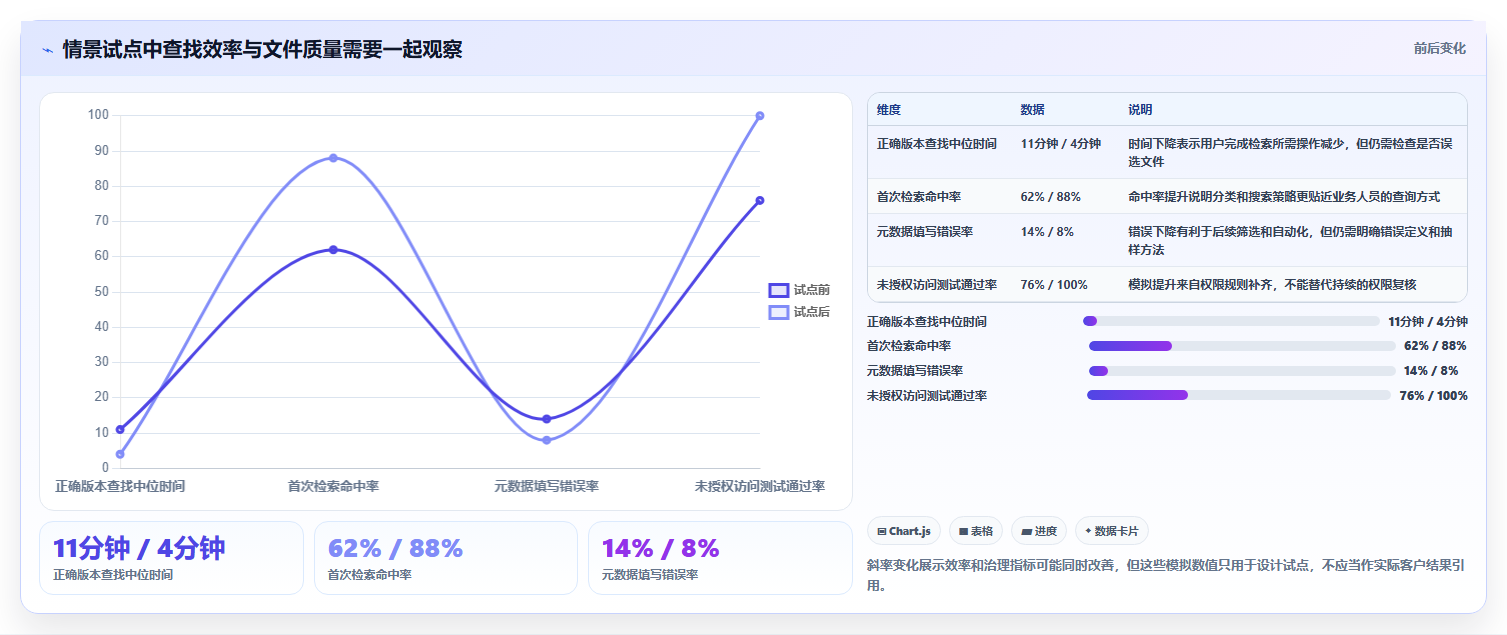Click the 试点前 data point at 首次检索命中率

333,249
